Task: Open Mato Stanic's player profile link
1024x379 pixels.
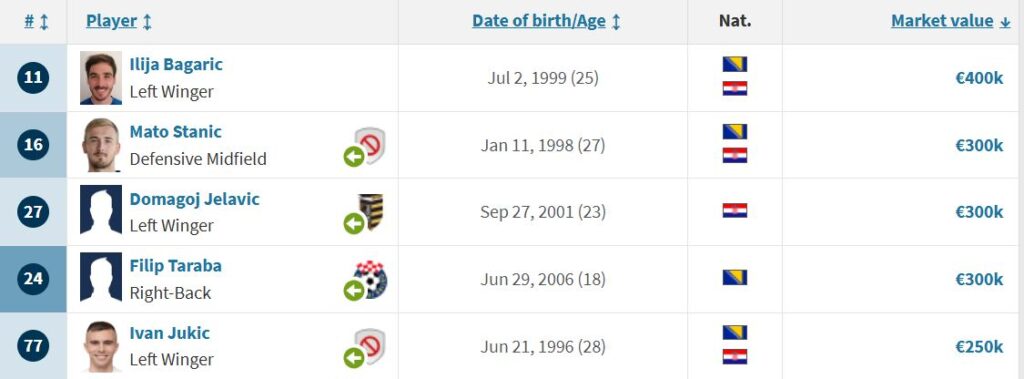Action: click(175, 132)
